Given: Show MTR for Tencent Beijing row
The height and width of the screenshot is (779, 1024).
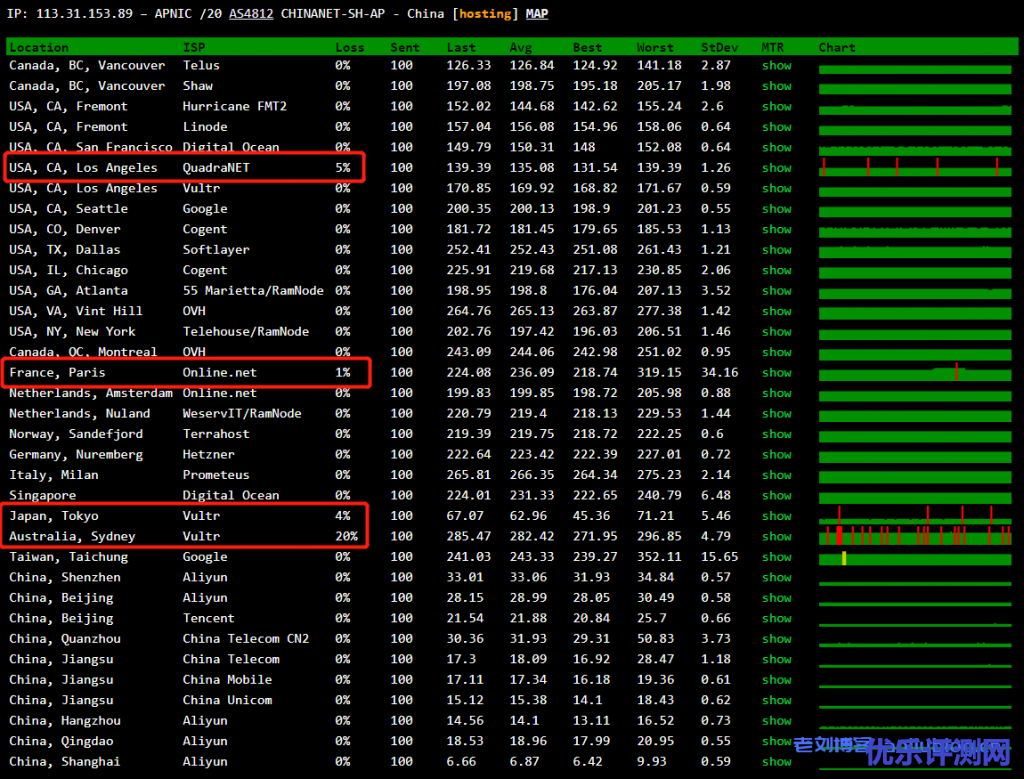Looking at the screenshot, I should tap(776, 618).
